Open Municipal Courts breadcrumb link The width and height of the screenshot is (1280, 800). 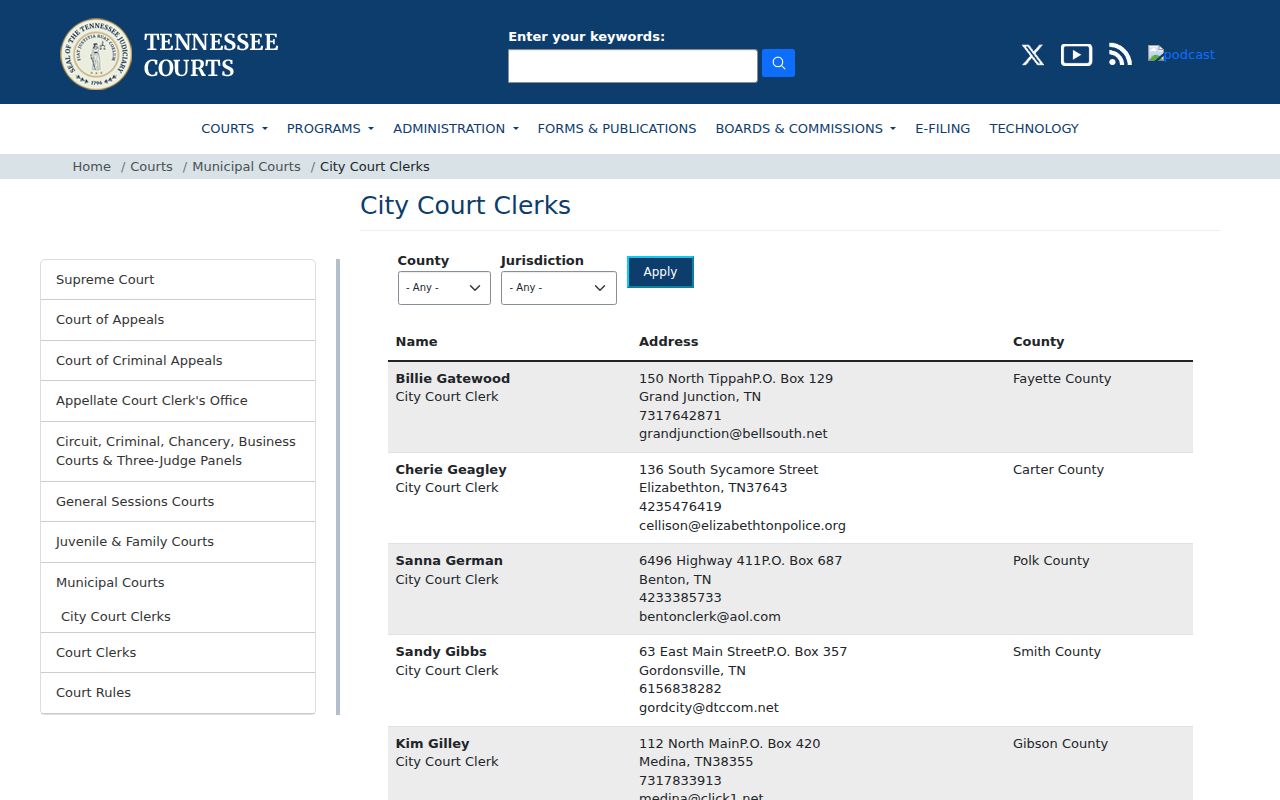click(x=246, y=167)
